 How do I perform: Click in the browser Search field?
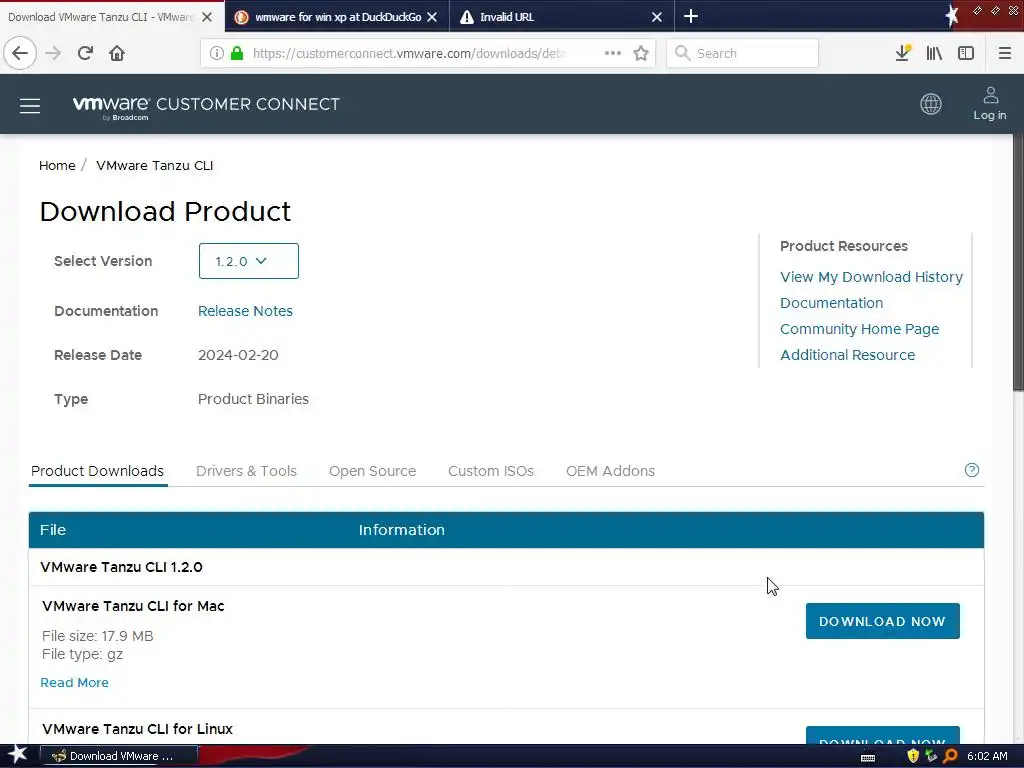[x=743, y=53]
